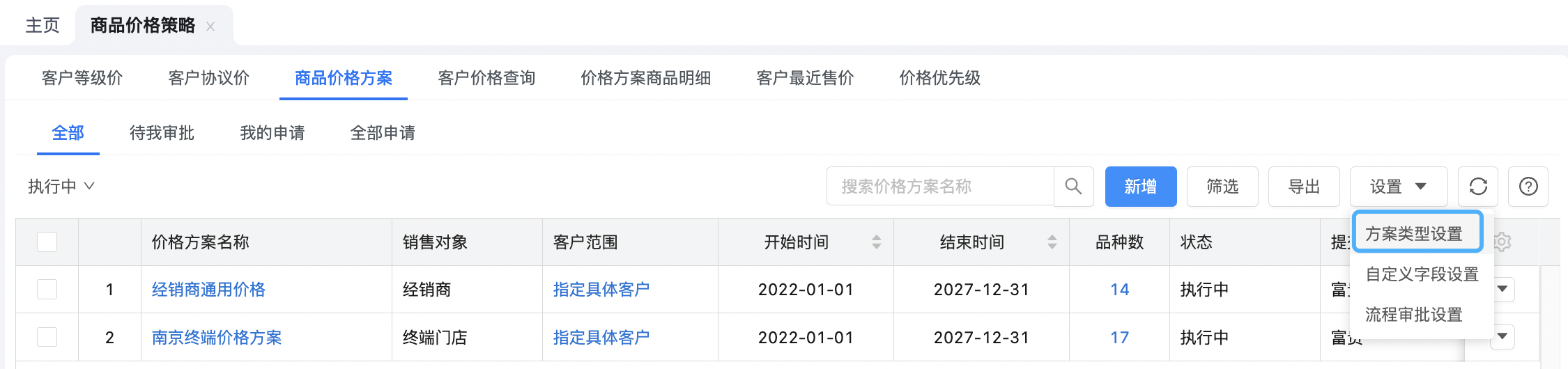
Task: Open column settings gear icon
Action: tap(1502, 242)
